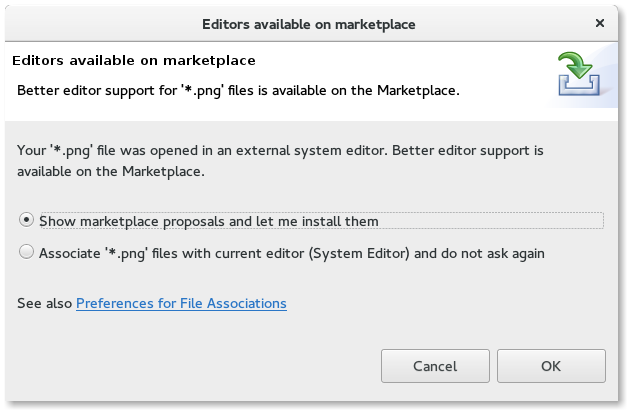Close the dialog with the X icon
627x410 pixels.
(x=599, y=23)
